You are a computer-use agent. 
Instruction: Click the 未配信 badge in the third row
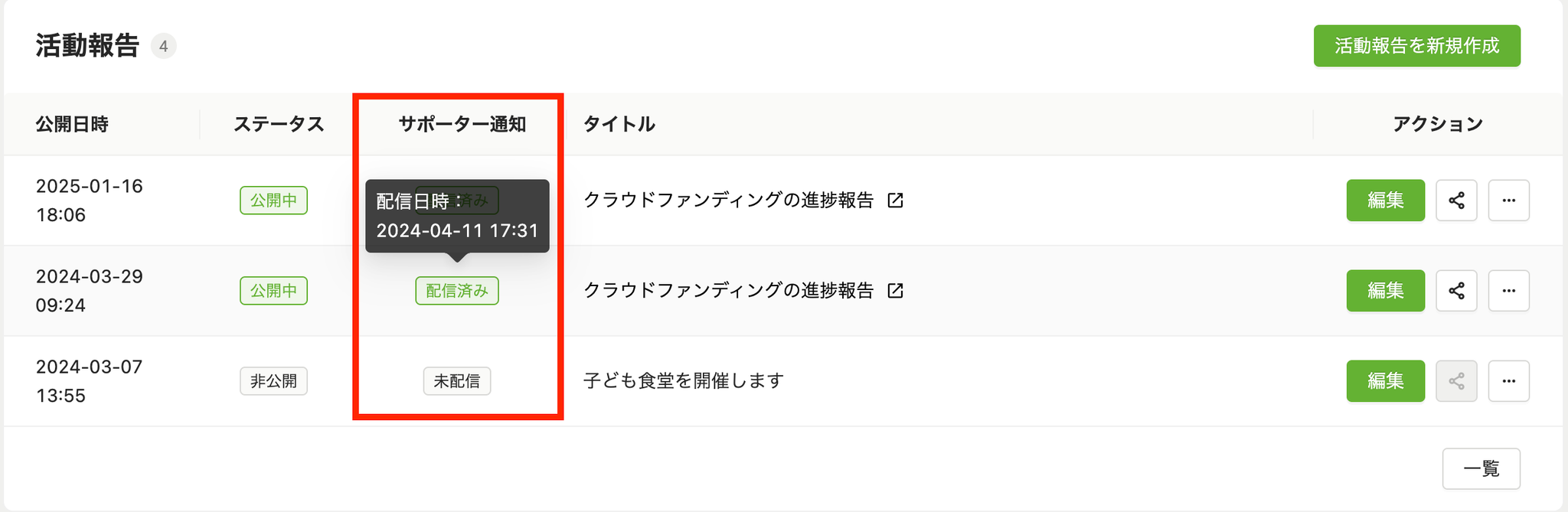point(457,381)
